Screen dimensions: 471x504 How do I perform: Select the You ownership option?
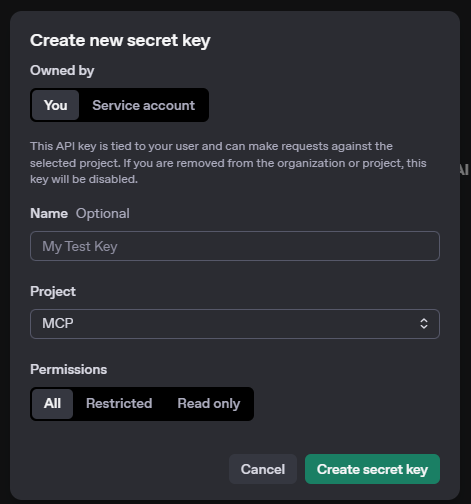click(x=56, y=105)
